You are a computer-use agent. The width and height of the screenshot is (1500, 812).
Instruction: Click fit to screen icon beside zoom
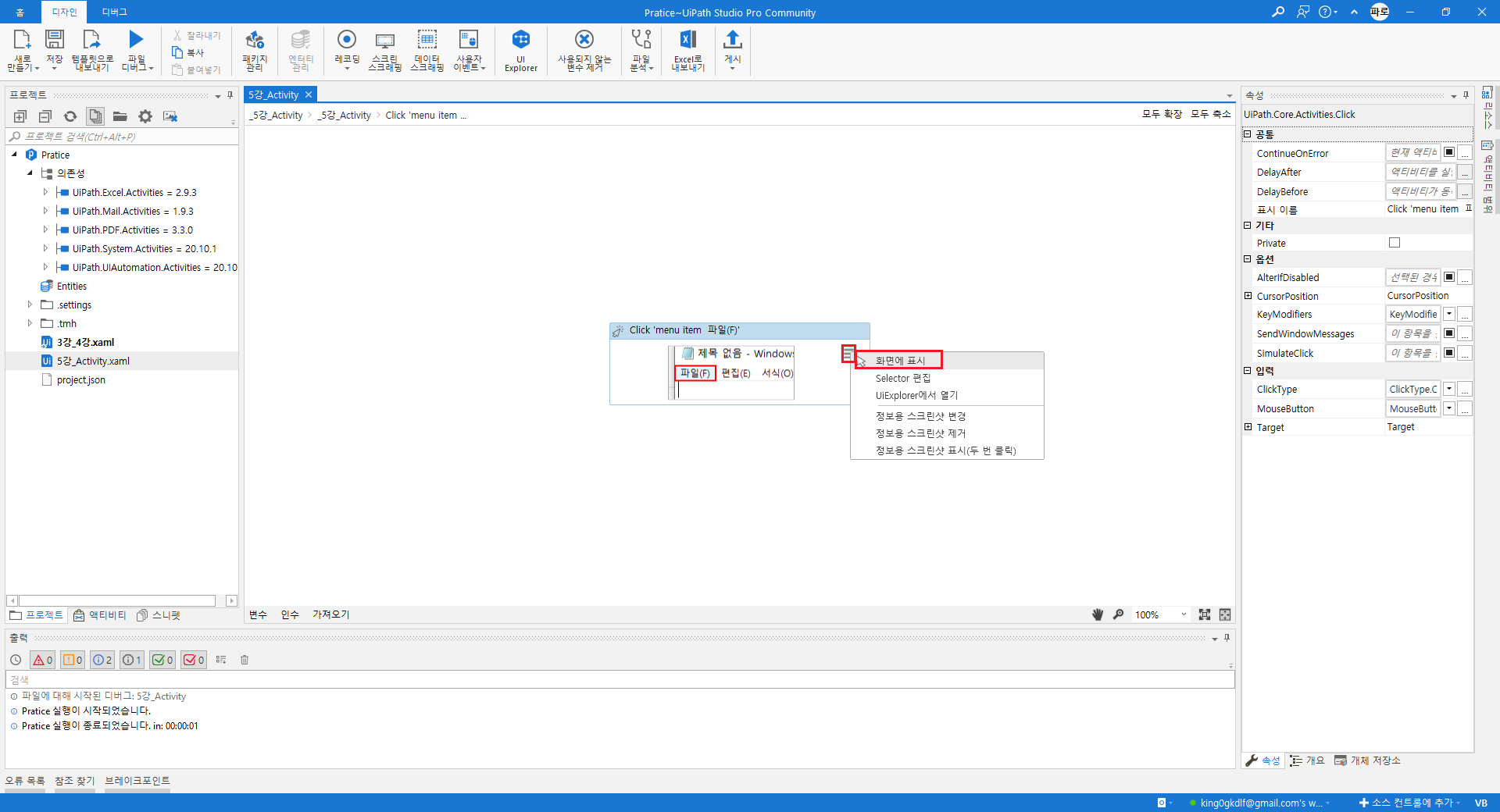(1205, 614)
